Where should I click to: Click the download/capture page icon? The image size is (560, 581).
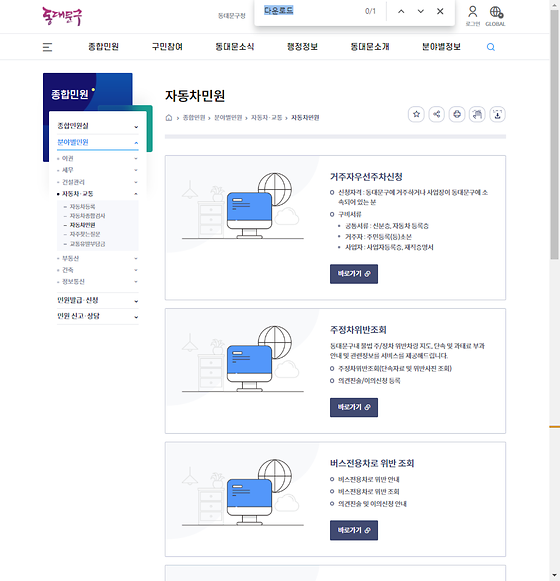(497, 114)
